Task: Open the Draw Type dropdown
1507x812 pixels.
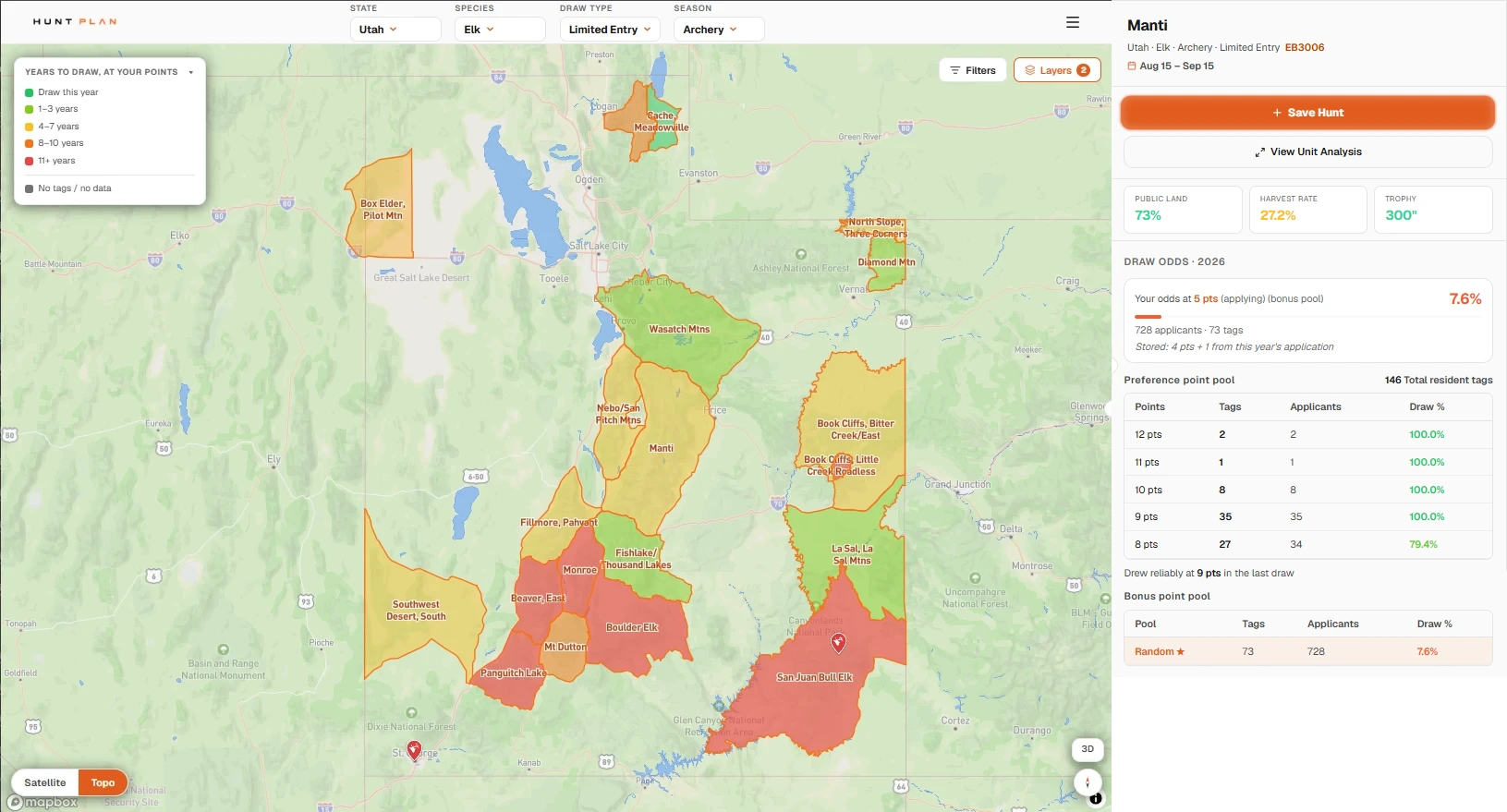Action: (x=610, y=30)
